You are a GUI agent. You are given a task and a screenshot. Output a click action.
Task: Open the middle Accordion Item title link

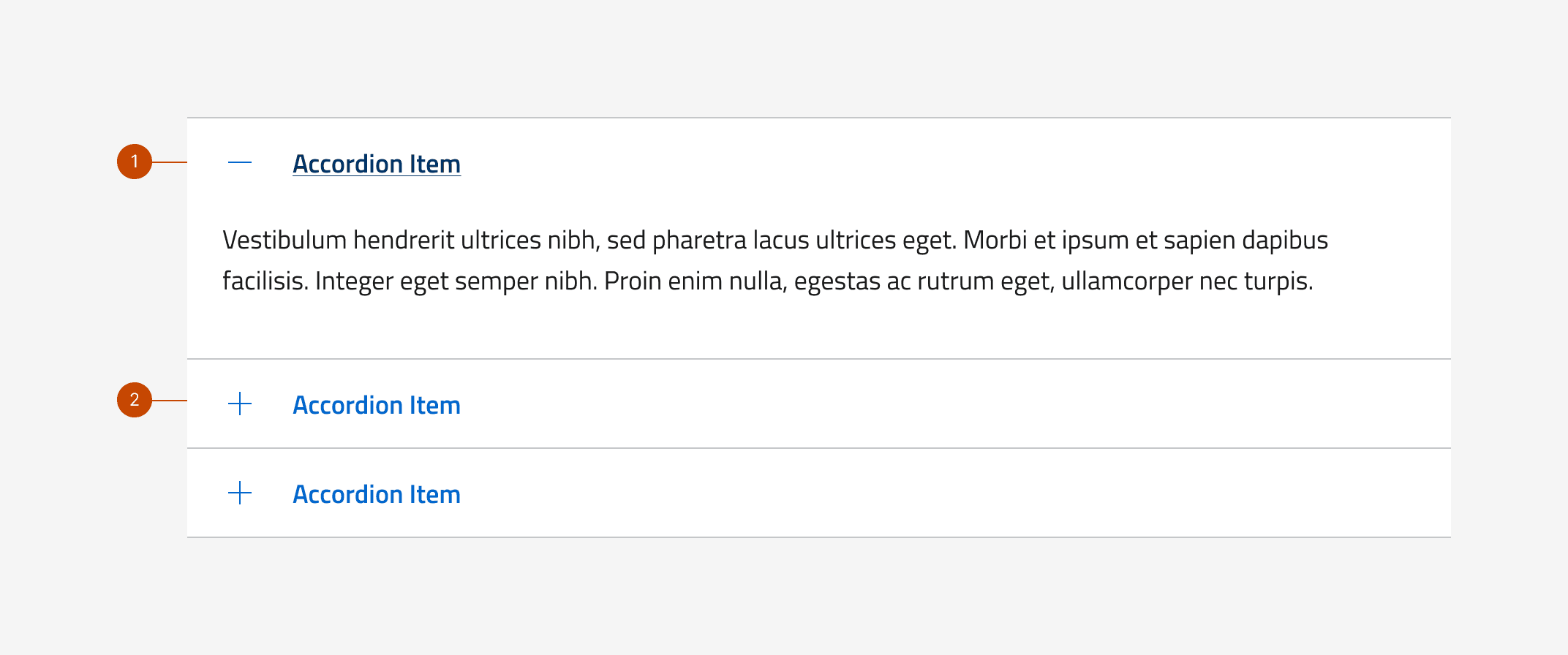coord(377,405)
